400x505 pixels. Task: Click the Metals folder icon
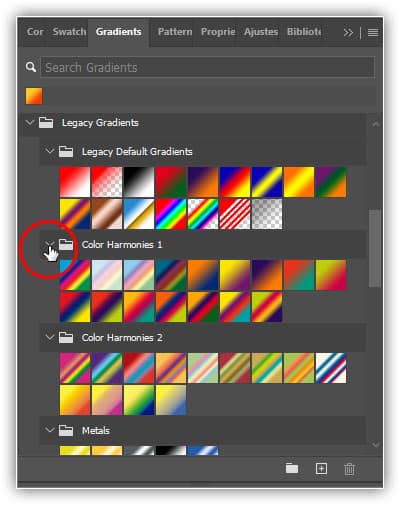(x=66, y=430)
